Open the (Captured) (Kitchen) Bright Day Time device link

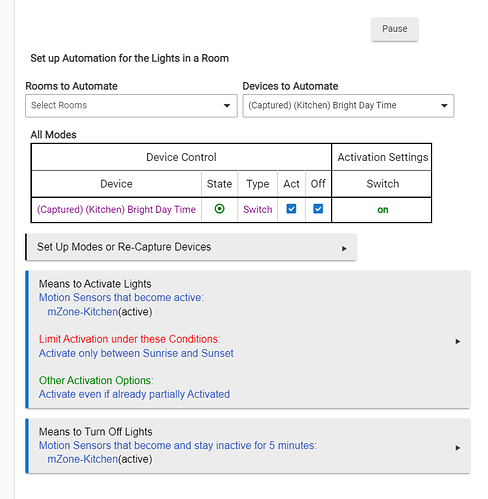pyautogui.click(x=116, y=209)
